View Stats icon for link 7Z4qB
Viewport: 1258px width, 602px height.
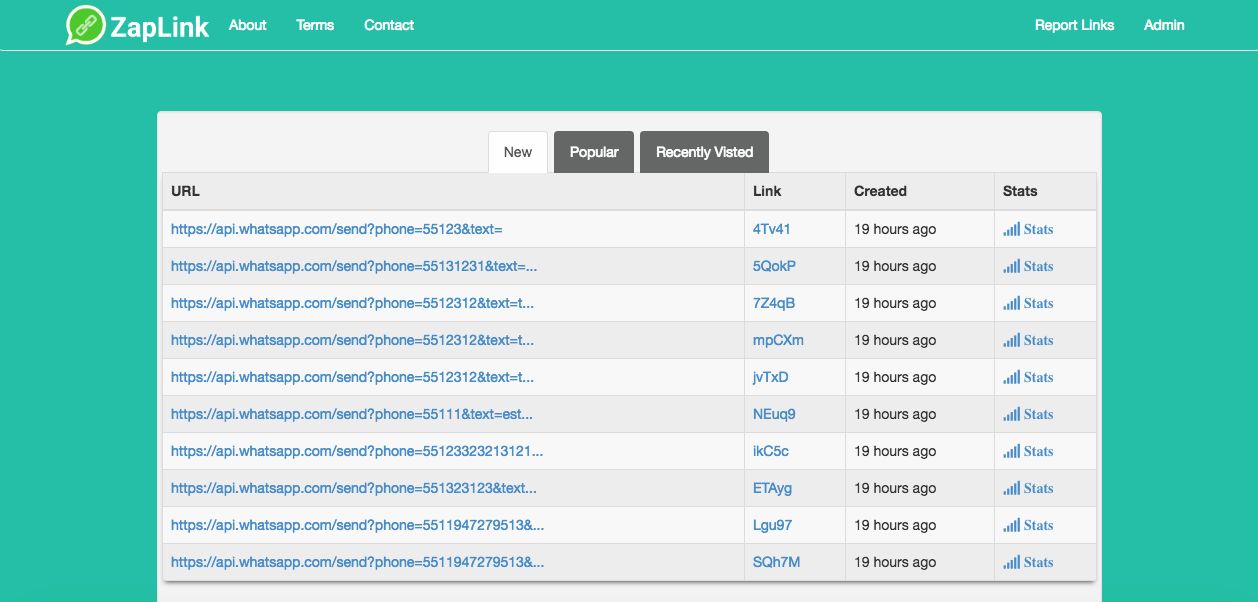[1012, 303]
